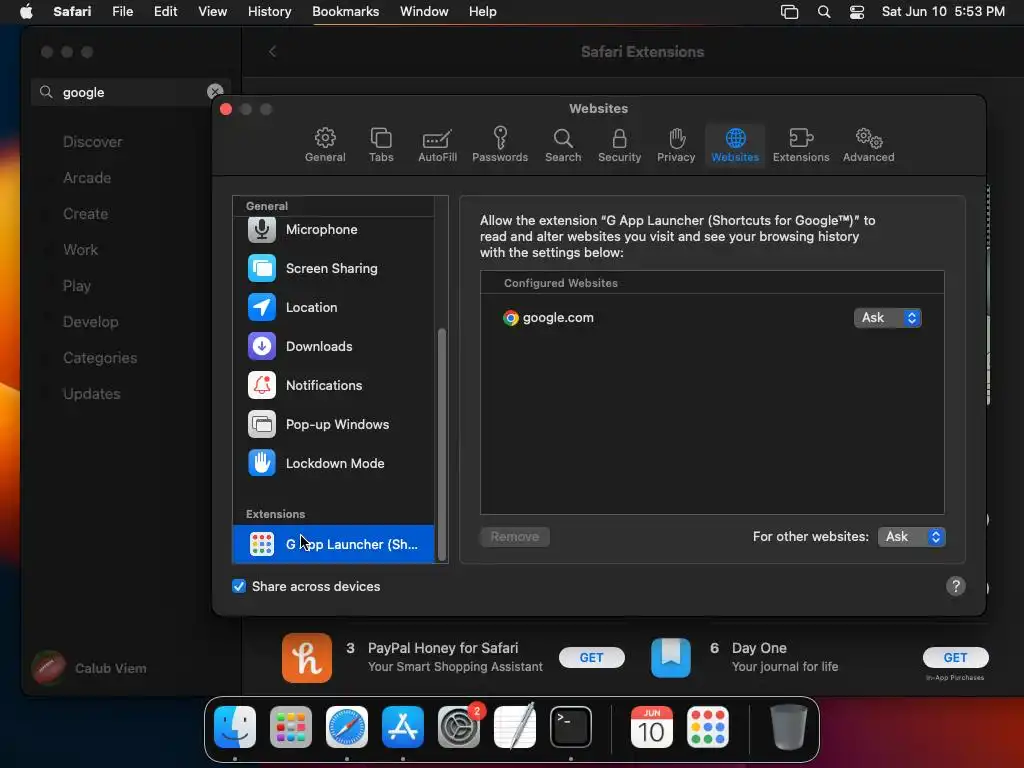The width and height of the screenshot is (1024, 768).
Task: Open the Privacy preferences pane
Action: point(676,145)
